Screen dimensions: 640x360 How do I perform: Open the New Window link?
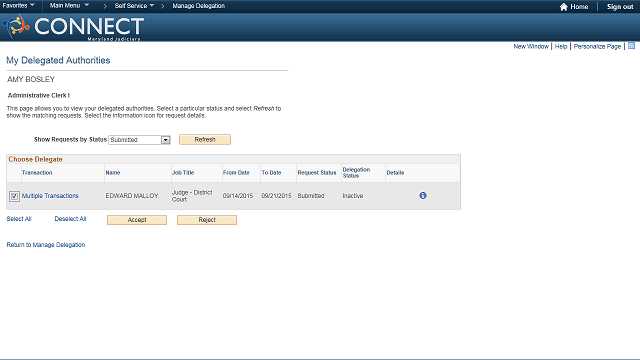(531, 47)
